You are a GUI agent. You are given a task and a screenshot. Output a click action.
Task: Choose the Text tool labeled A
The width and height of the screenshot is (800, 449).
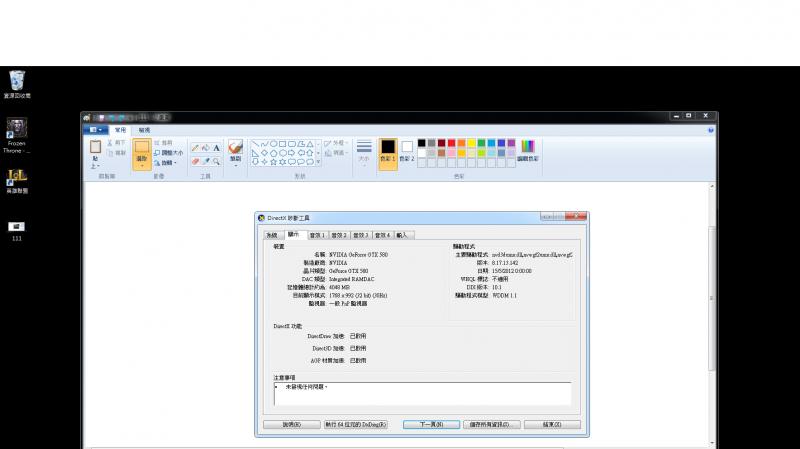216,148
